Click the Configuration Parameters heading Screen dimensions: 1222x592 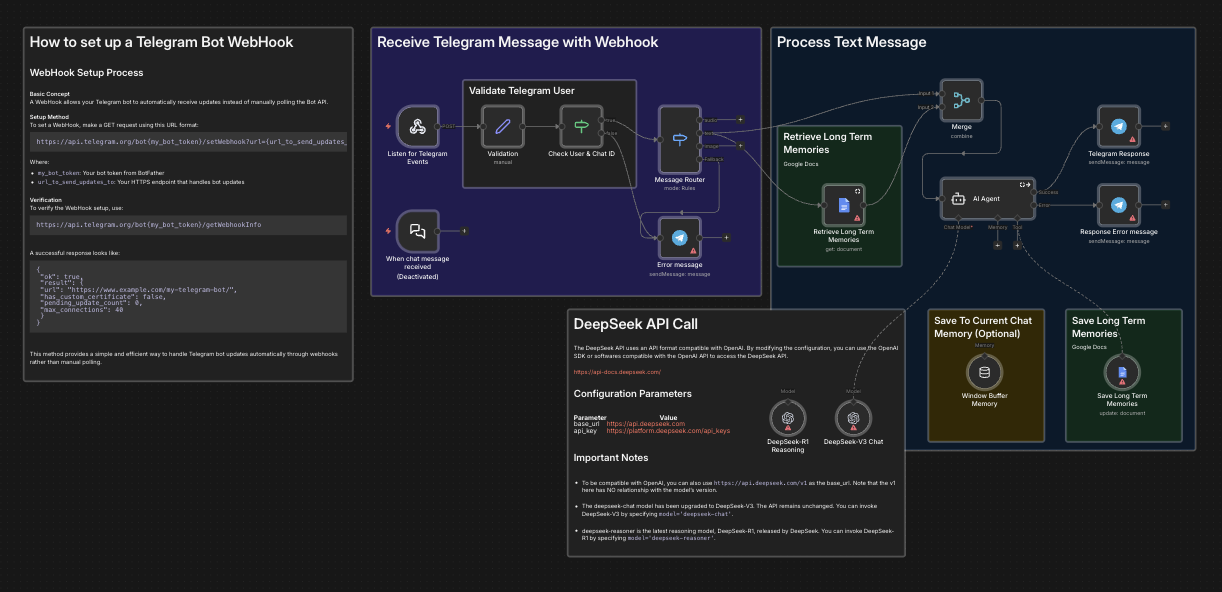(632, 394)
